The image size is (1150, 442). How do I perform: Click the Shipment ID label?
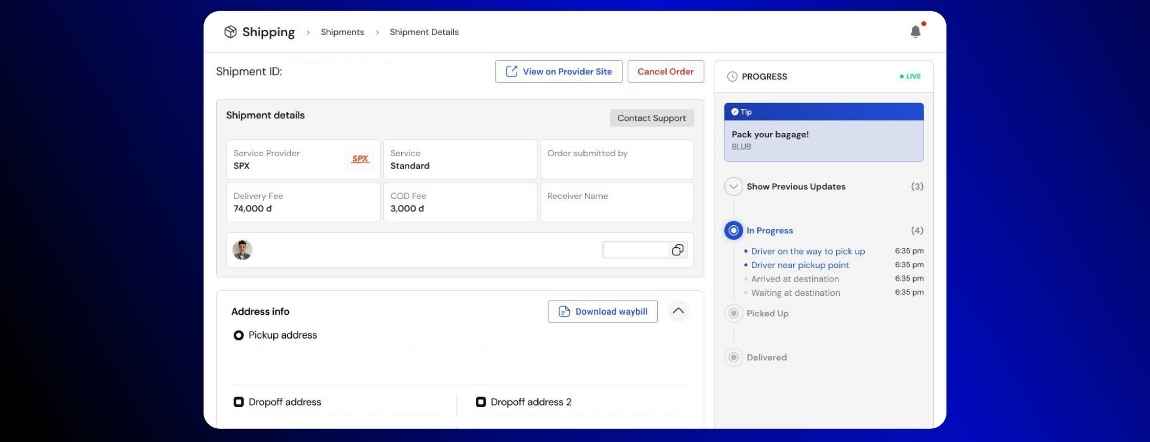pos(249,71)
